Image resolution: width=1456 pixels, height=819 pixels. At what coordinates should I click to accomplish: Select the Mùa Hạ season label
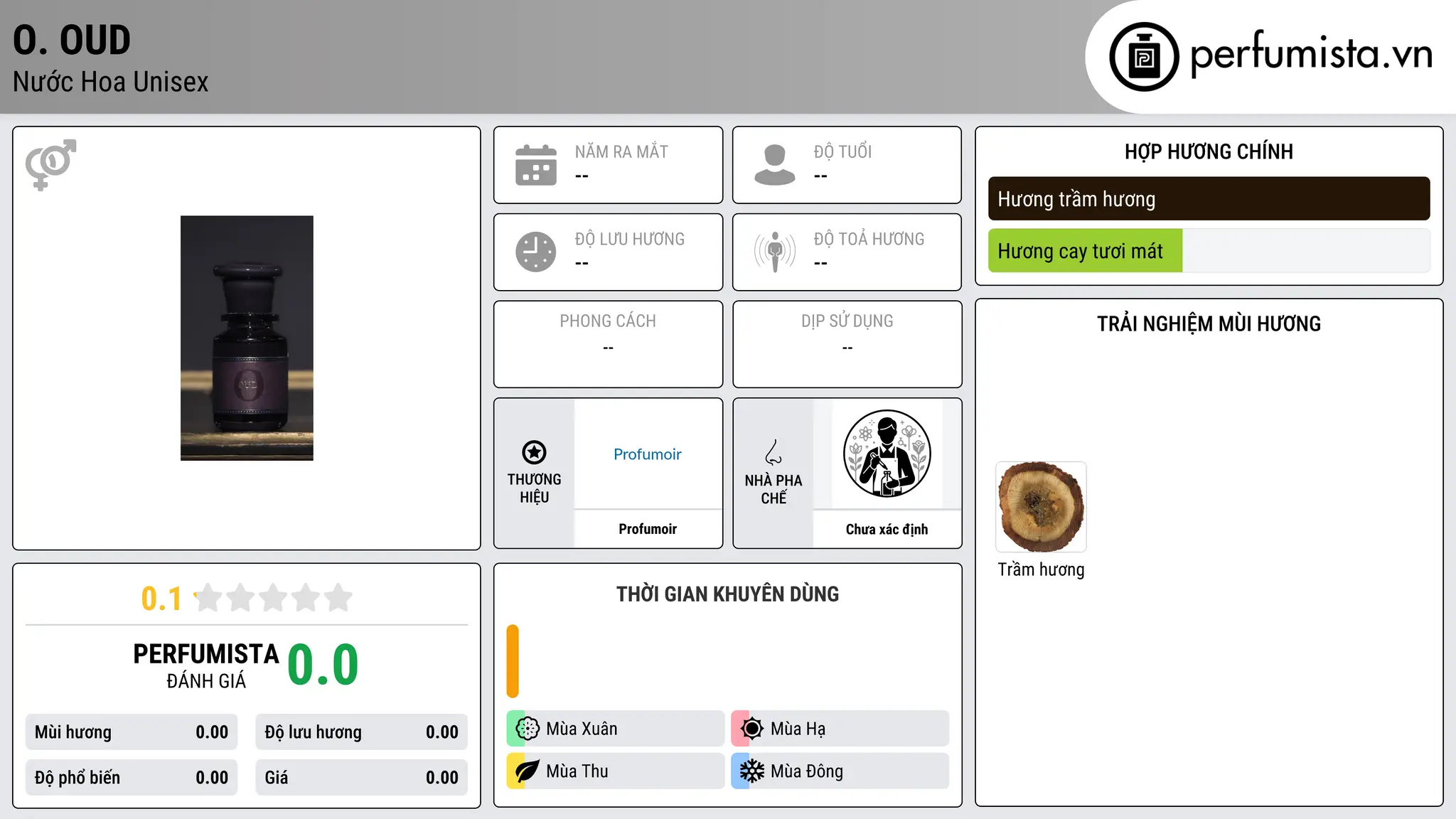tap(798, 729)
